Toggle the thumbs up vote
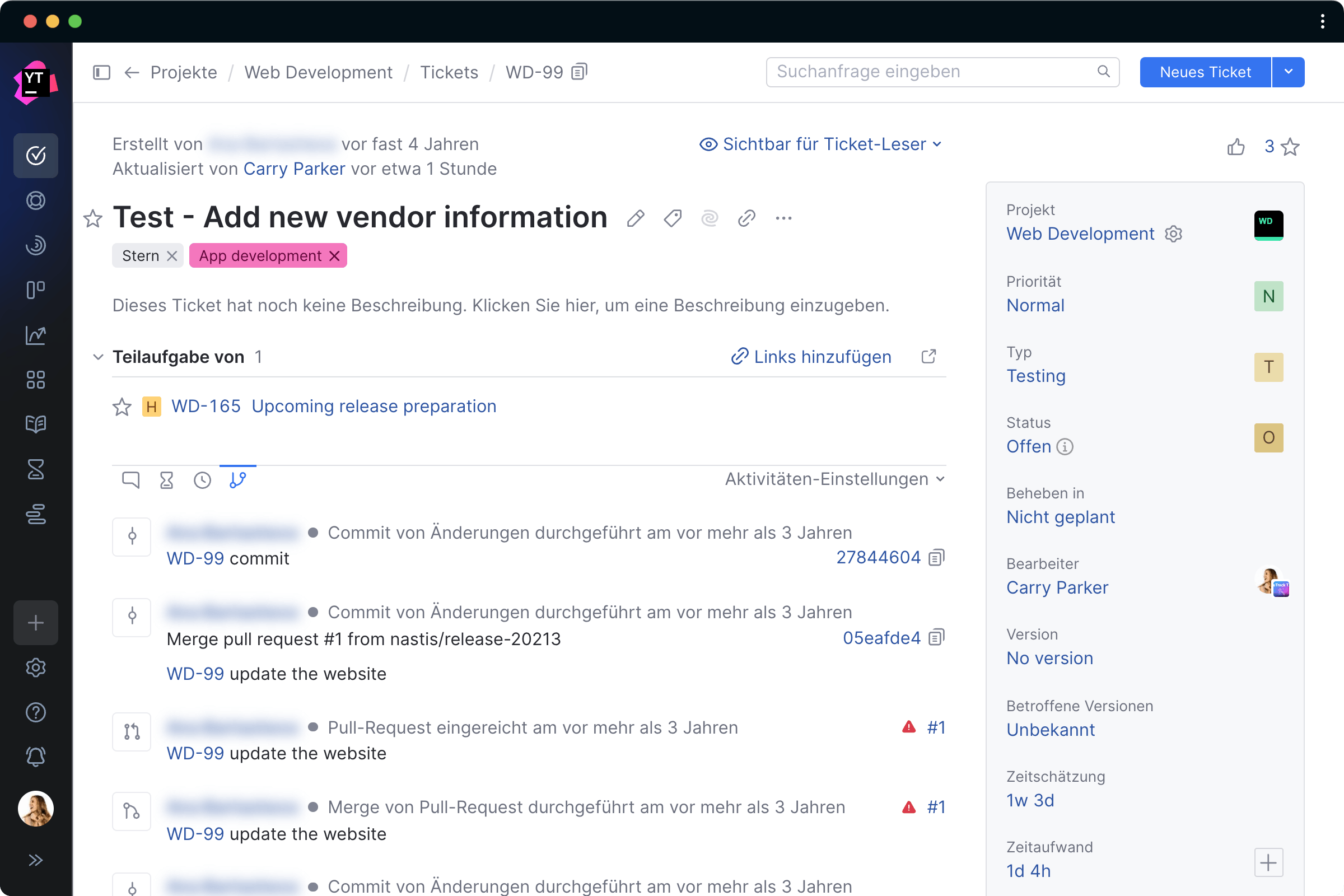 (x=1235, y=147)
